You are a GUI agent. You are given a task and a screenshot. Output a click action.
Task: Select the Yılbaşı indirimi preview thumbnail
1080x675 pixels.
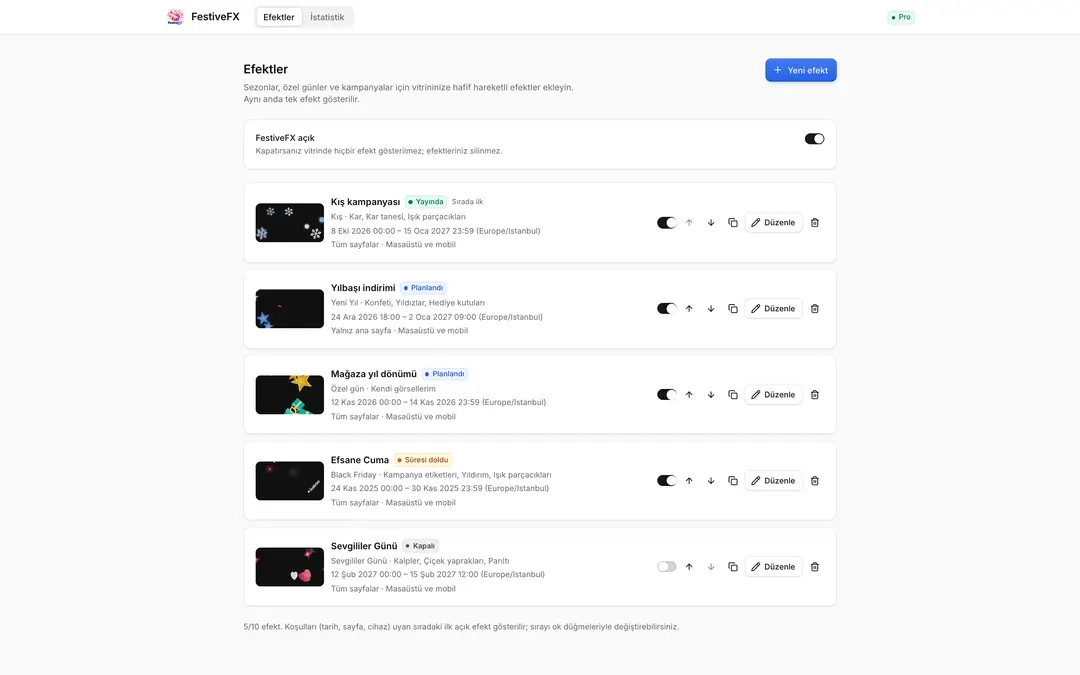pyautogui.click(x=289, y=309)
